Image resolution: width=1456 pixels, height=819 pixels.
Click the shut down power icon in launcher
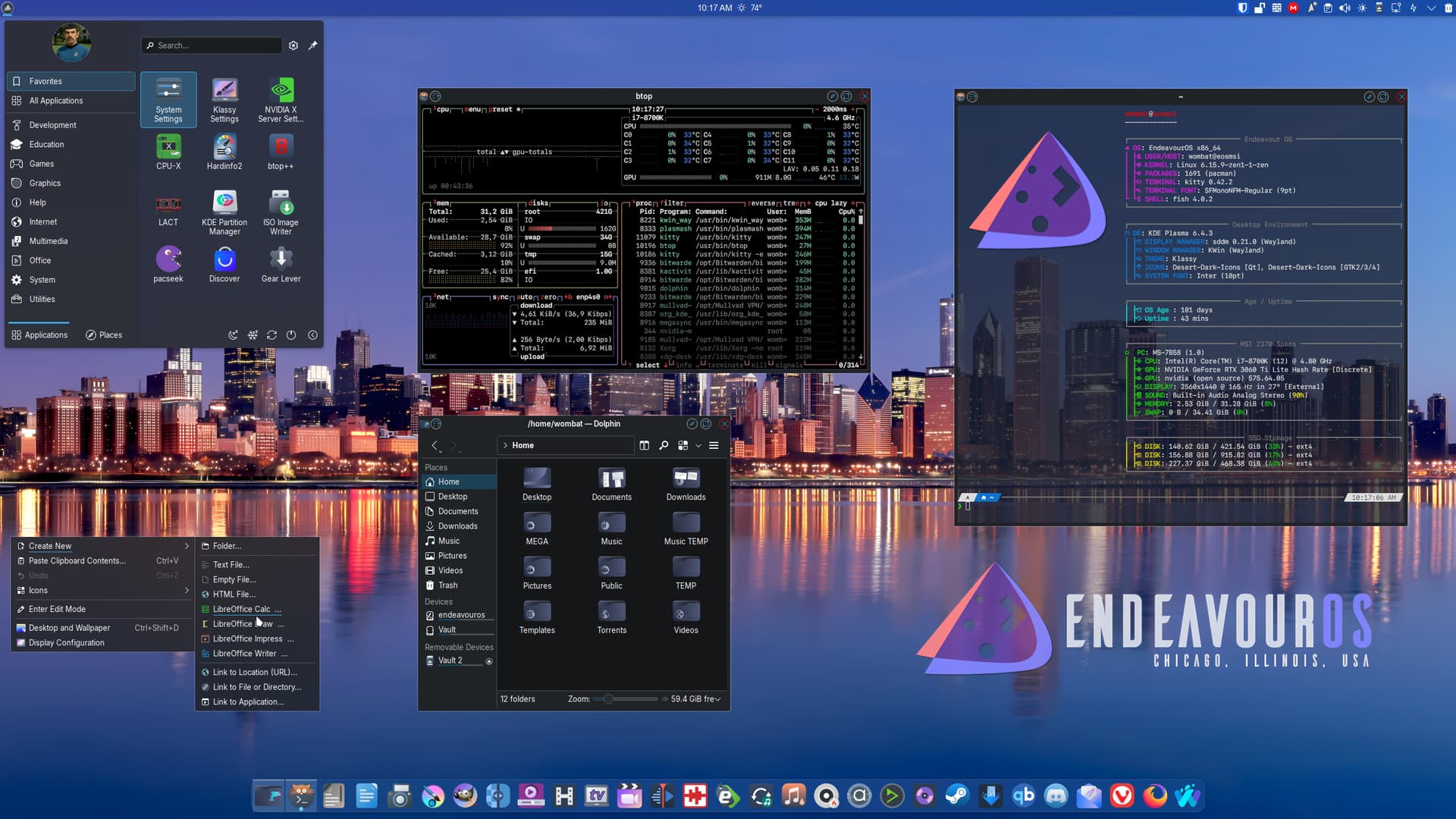click(291, 334)
